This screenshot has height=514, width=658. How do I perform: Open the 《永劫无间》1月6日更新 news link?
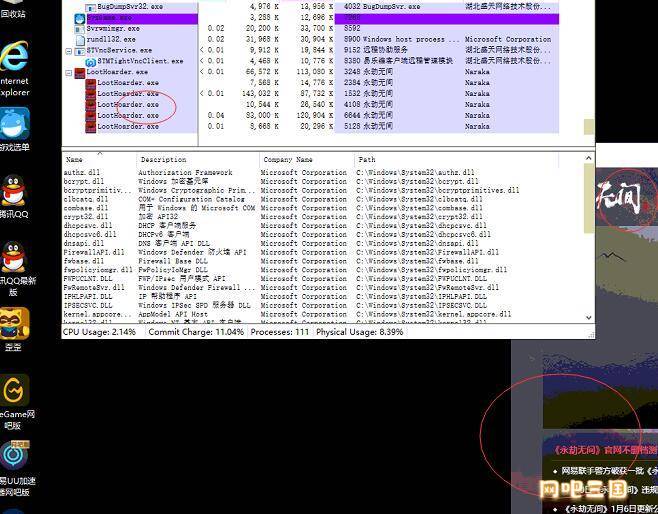click(x=611, y=509)
